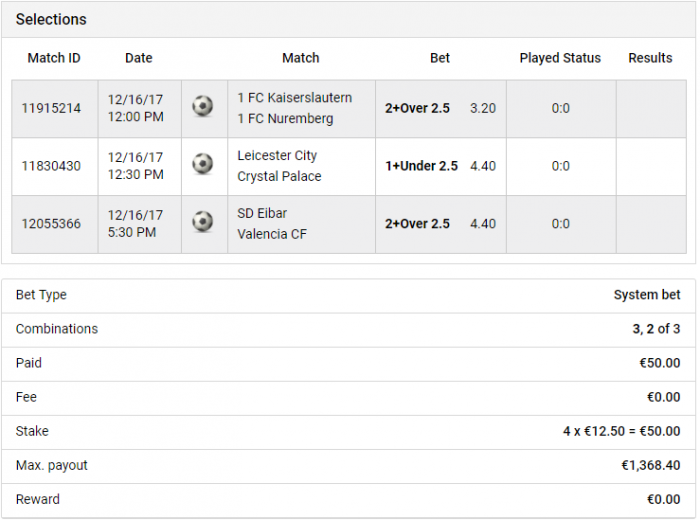Click the Match ID column header
This screenshot has height=520, width=700.
pos(54,58)
